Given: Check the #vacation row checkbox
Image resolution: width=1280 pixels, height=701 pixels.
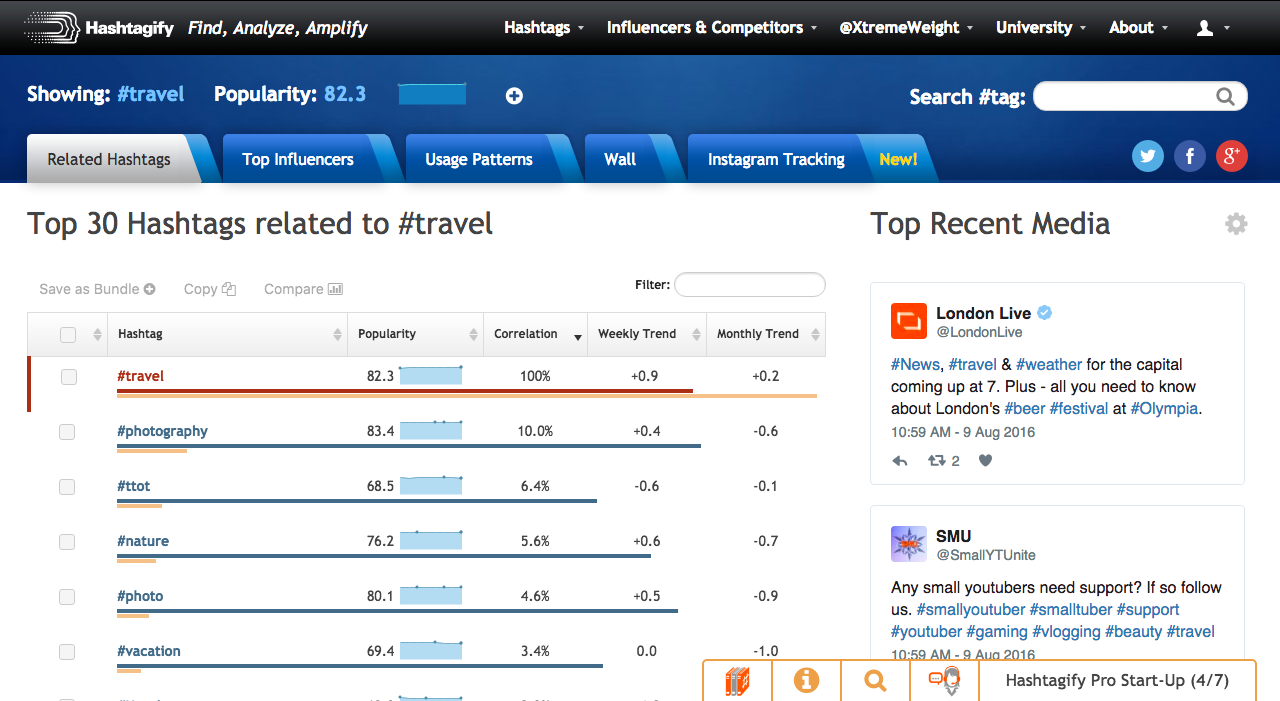Looking at the screenshot, I should point(67,652).
